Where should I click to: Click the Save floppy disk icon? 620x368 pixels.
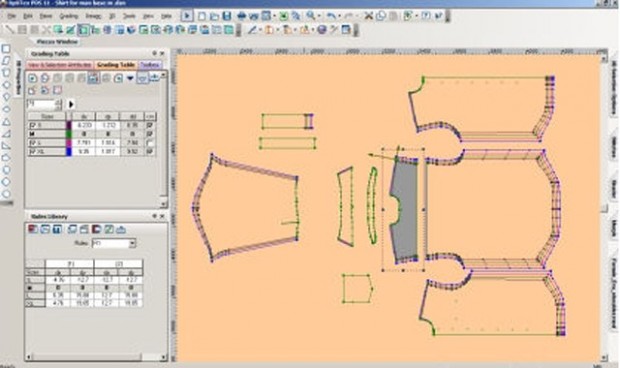(227, 16)
